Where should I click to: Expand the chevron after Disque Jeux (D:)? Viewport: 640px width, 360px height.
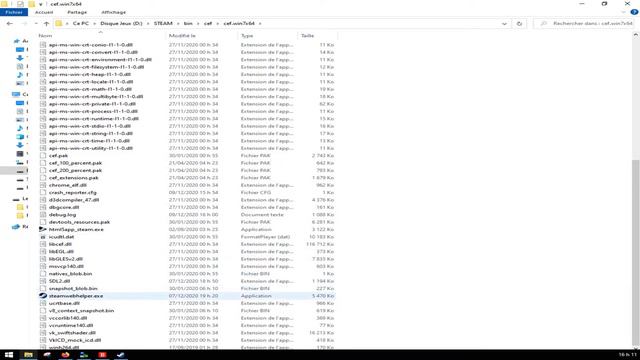coord(148,24)
